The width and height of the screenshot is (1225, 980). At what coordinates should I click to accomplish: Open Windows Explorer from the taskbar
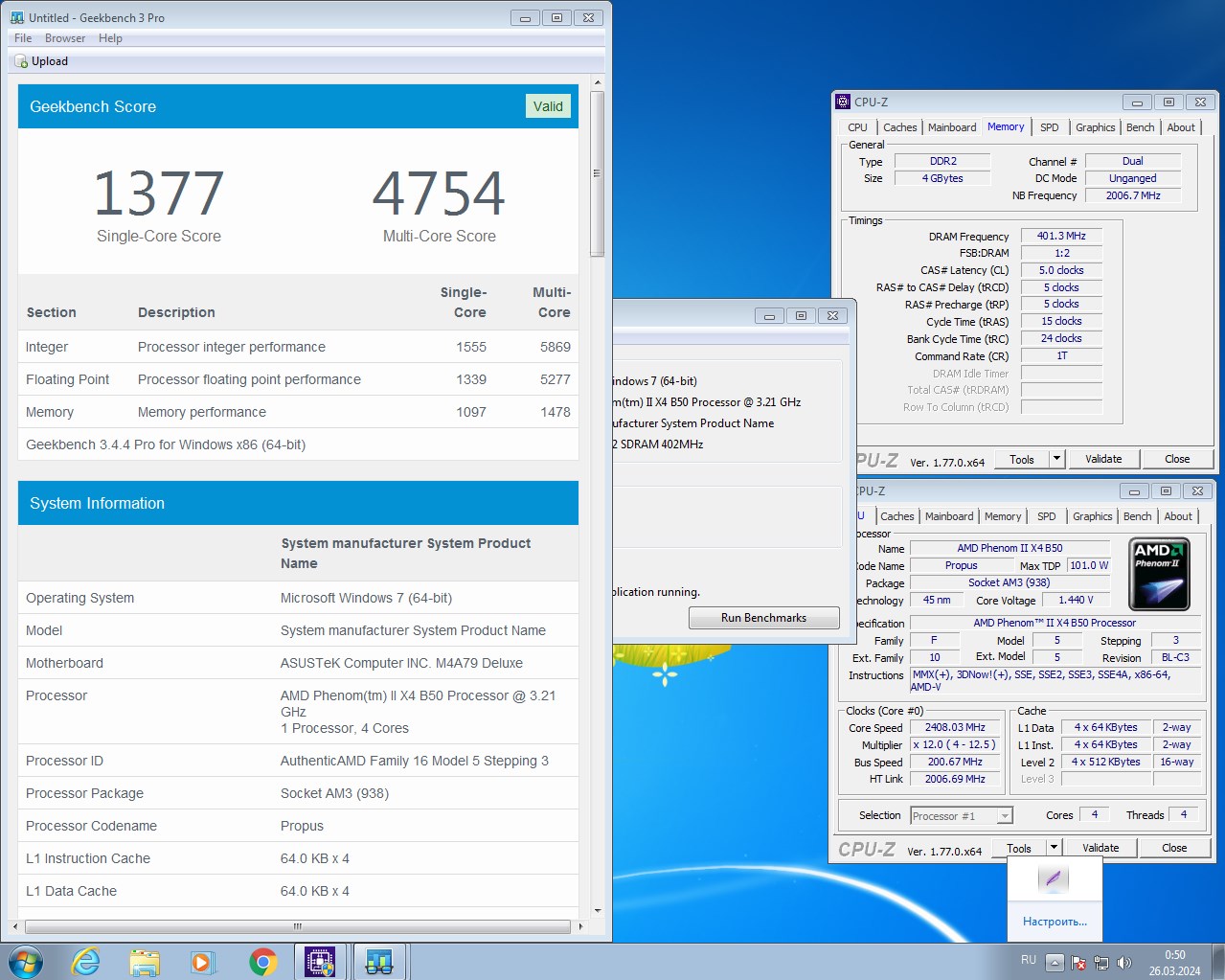[x=145, y=962]
